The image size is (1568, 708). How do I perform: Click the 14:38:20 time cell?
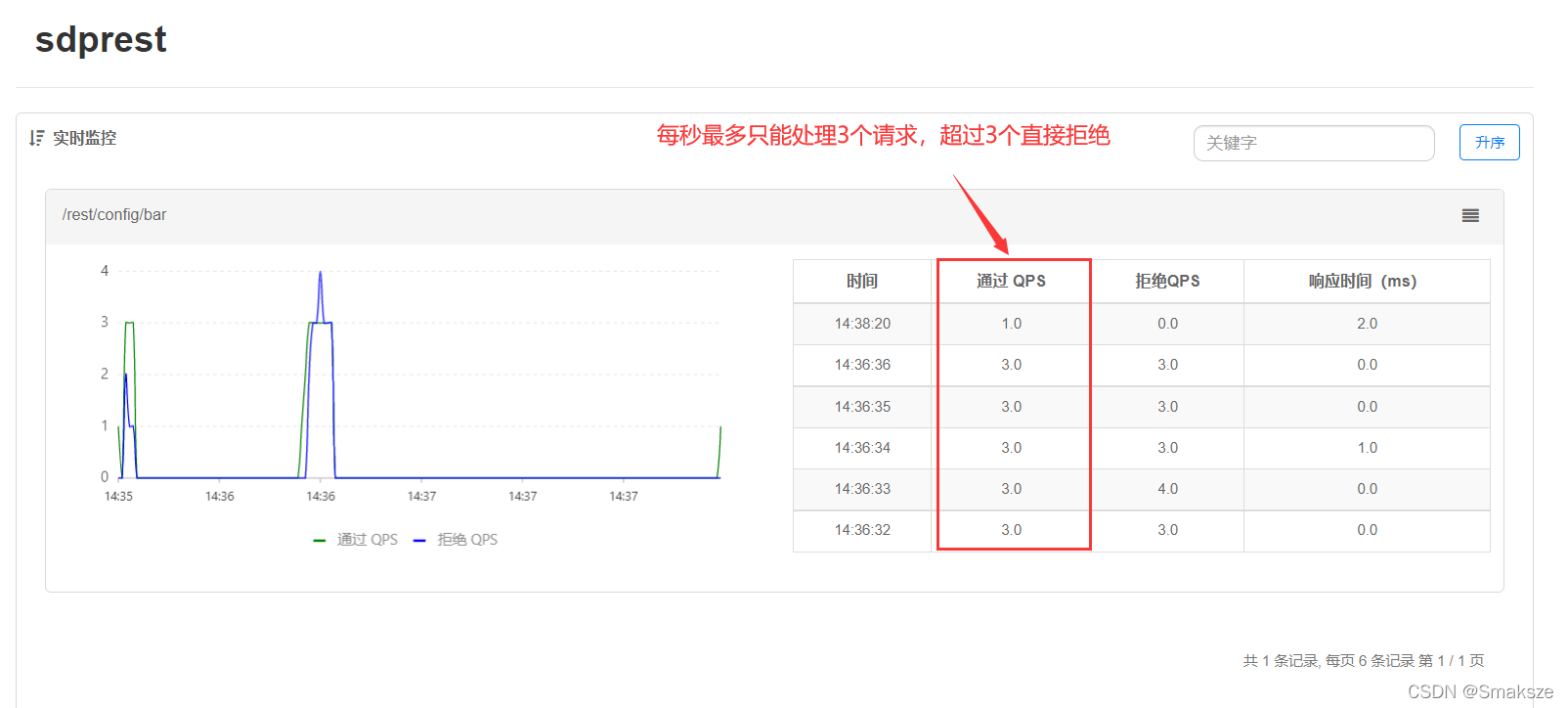point(862,324)
